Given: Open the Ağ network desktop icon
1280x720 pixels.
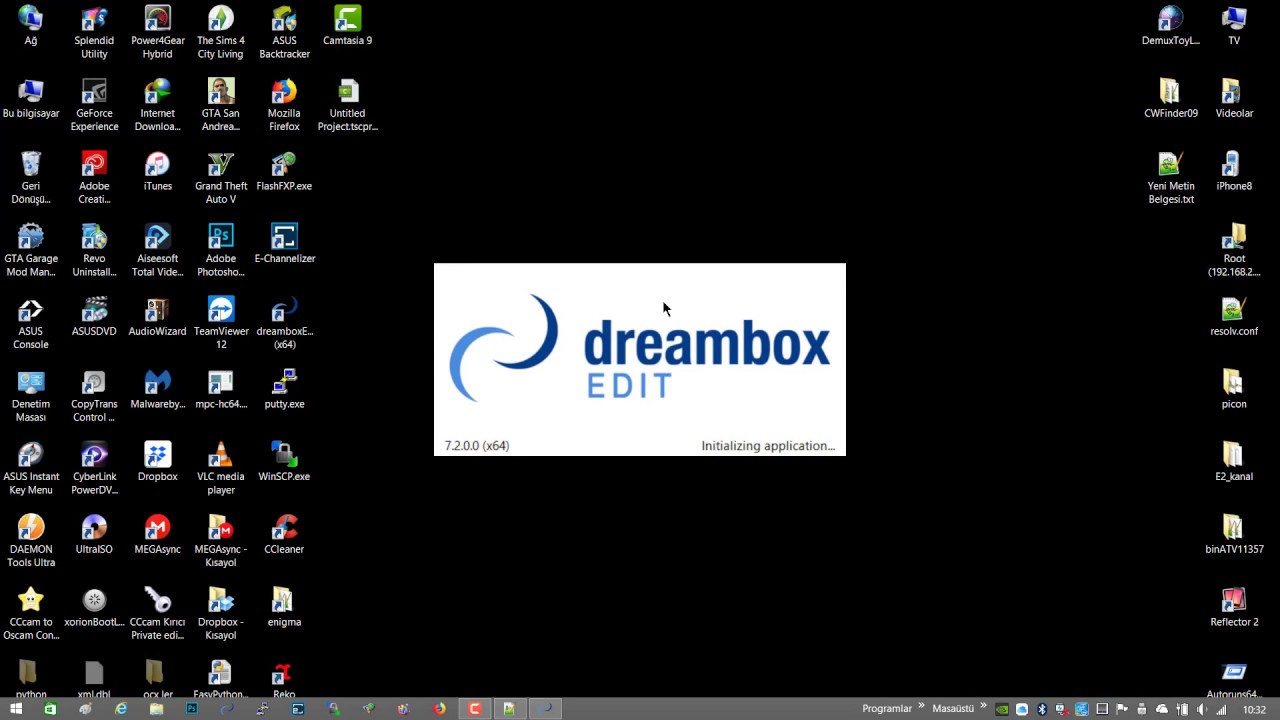Looking at the screenshot, I should 31,26.
